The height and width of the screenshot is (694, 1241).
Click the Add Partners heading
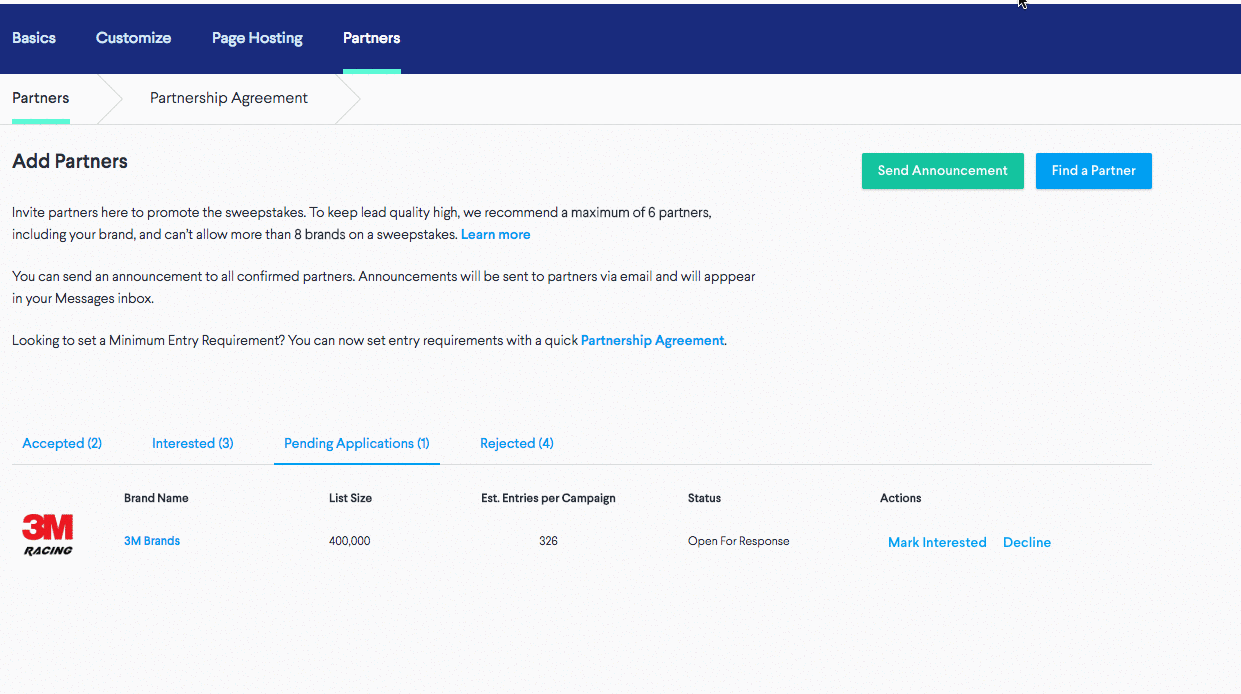click(70, 161)
